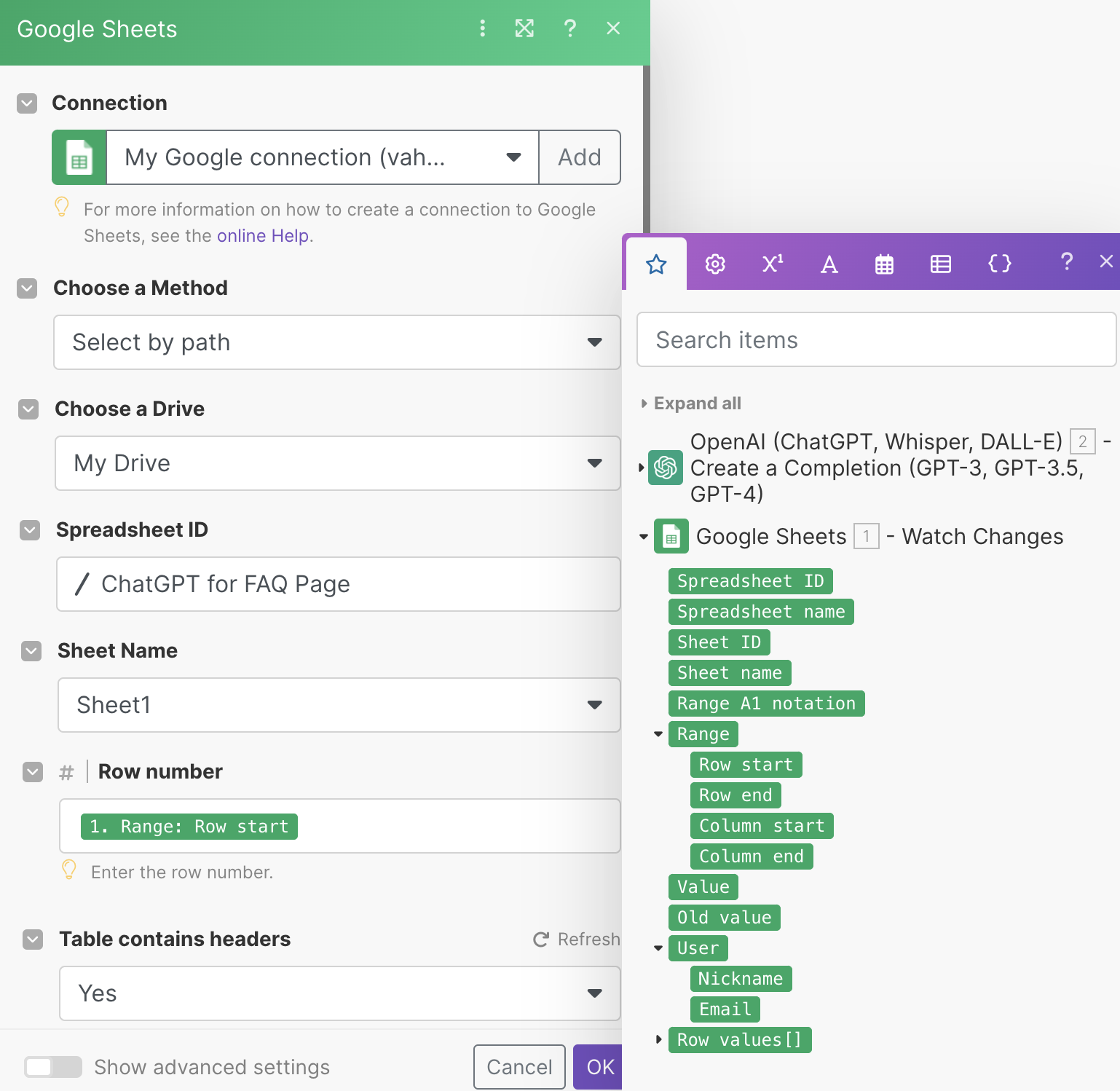Switch to the starred items tab
This screenshot has width=1120, height=1091.
tap(656, 264)
